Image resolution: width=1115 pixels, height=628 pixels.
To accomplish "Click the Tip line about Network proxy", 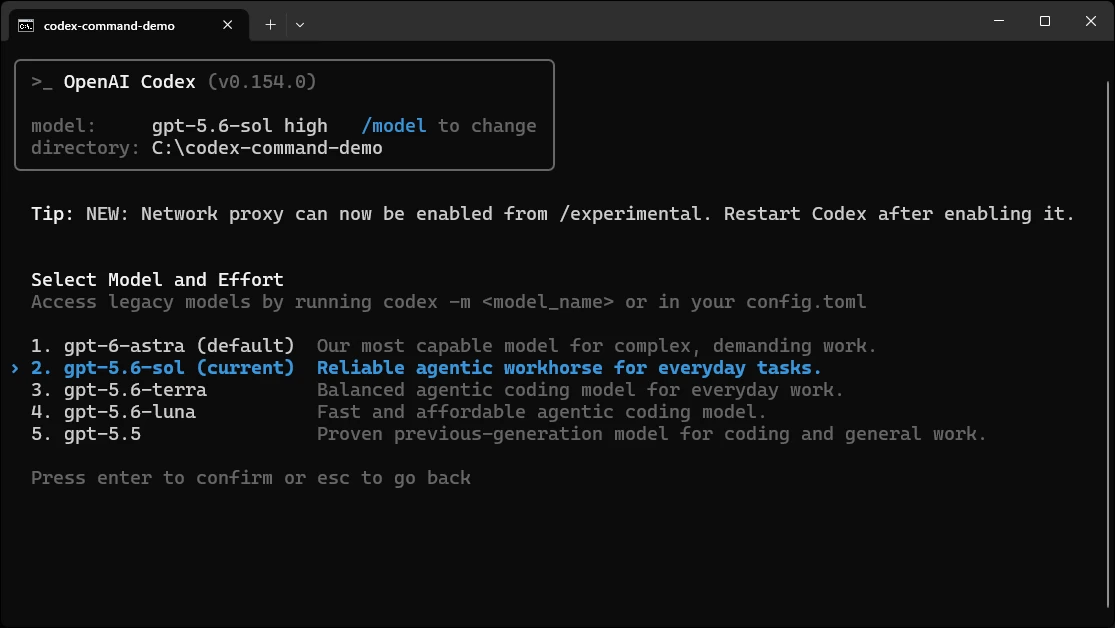I will [553, 214].
